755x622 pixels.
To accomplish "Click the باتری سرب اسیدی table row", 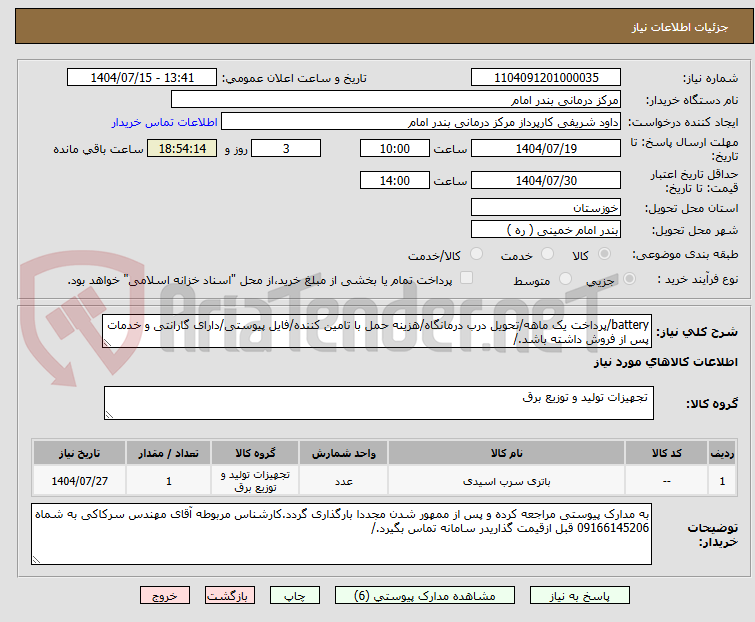I will pos(384,481).
